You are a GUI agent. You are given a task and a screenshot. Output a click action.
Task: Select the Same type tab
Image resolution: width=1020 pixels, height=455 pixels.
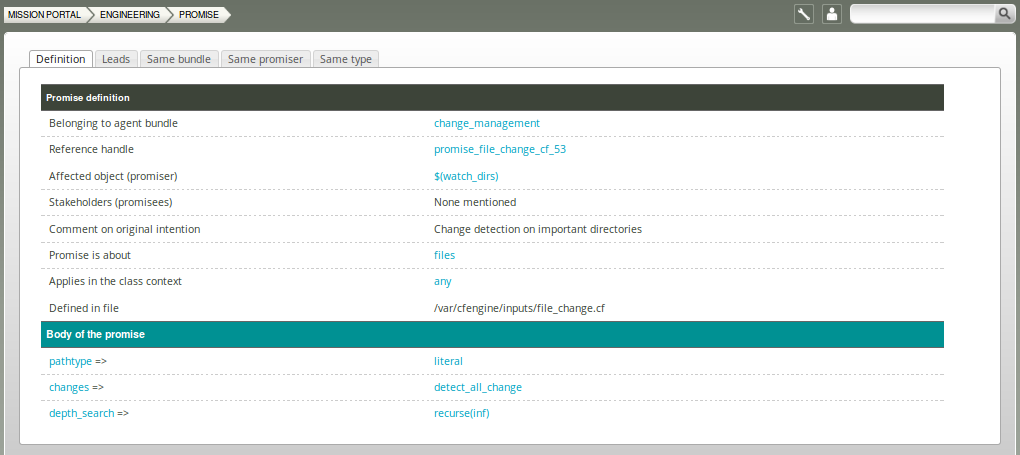click(x=346, y=59)
